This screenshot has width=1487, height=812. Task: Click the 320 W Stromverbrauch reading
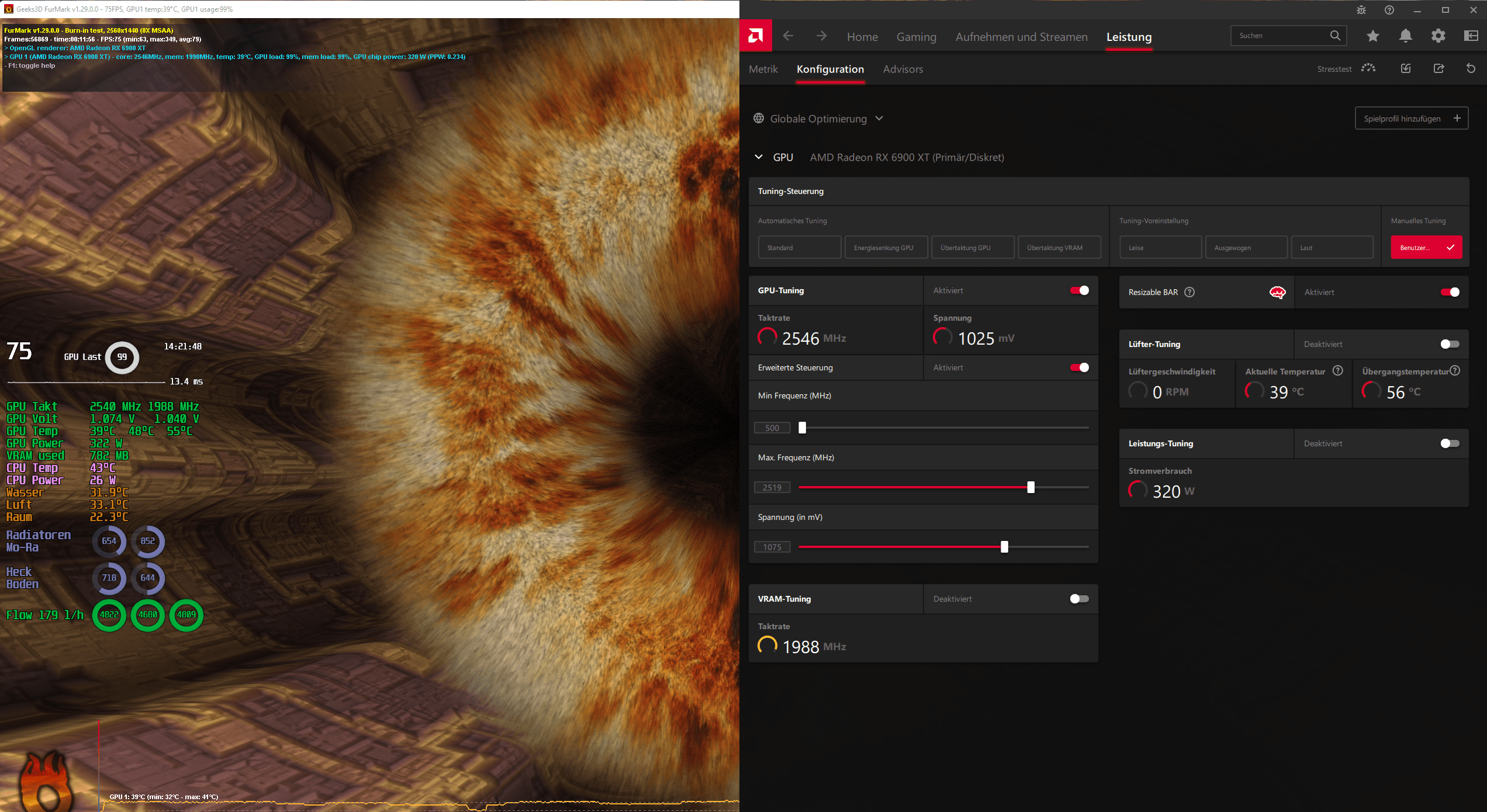1174,491
